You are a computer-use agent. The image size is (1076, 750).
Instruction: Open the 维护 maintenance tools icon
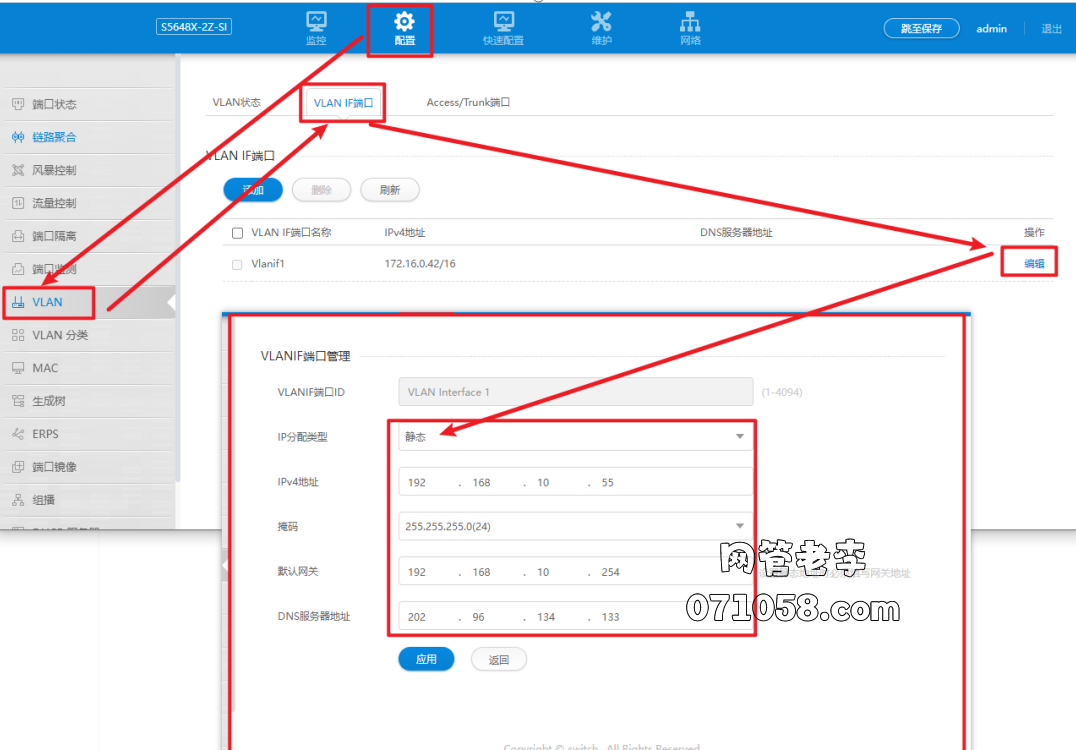tap(601, 23)
